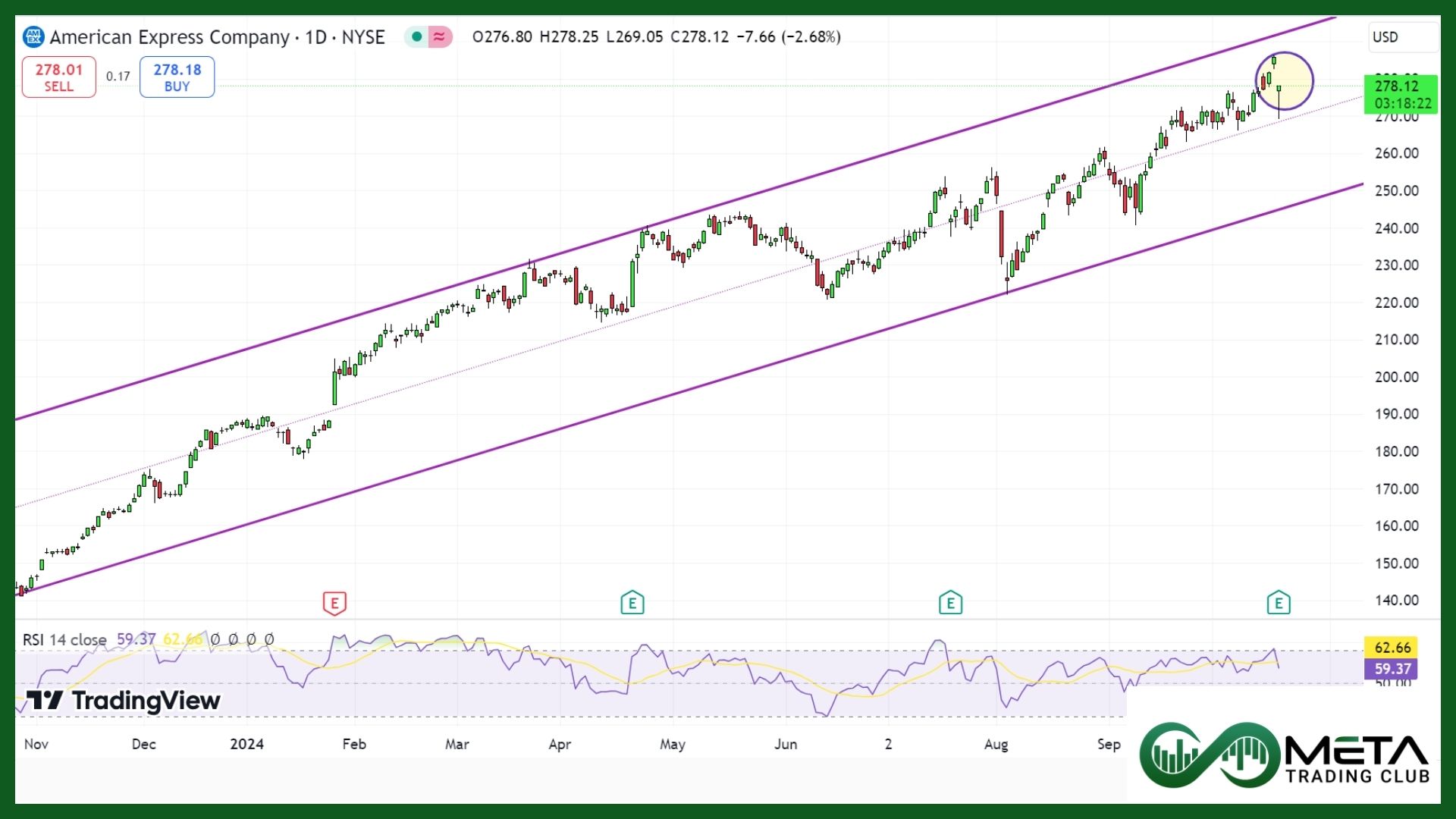Viewport: 1456px width, 819px height.
Task: Click the RSI 14 close indicator label
Action: [64, 640]
